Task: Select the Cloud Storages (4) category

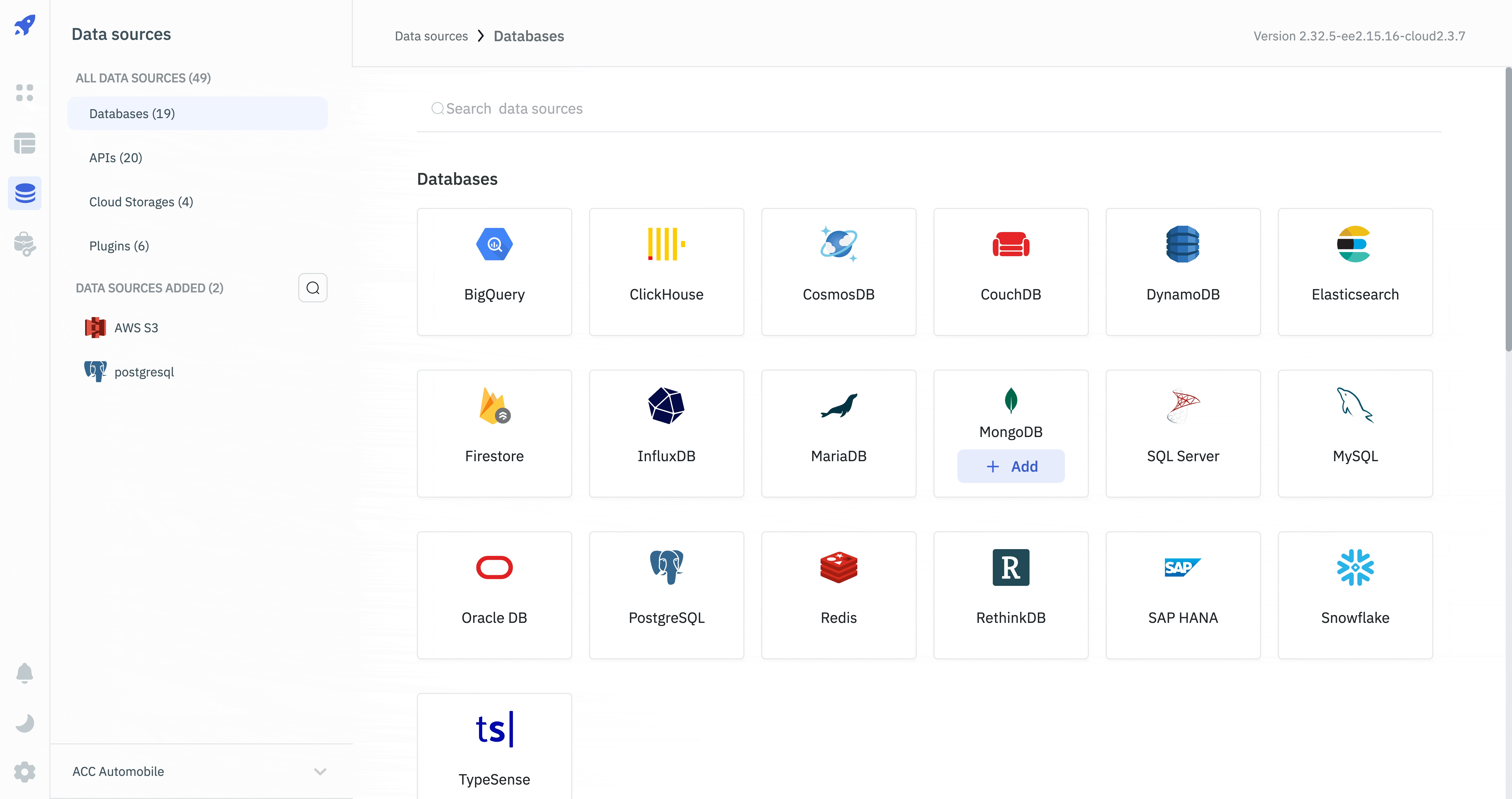Action: tap(141, 201)
